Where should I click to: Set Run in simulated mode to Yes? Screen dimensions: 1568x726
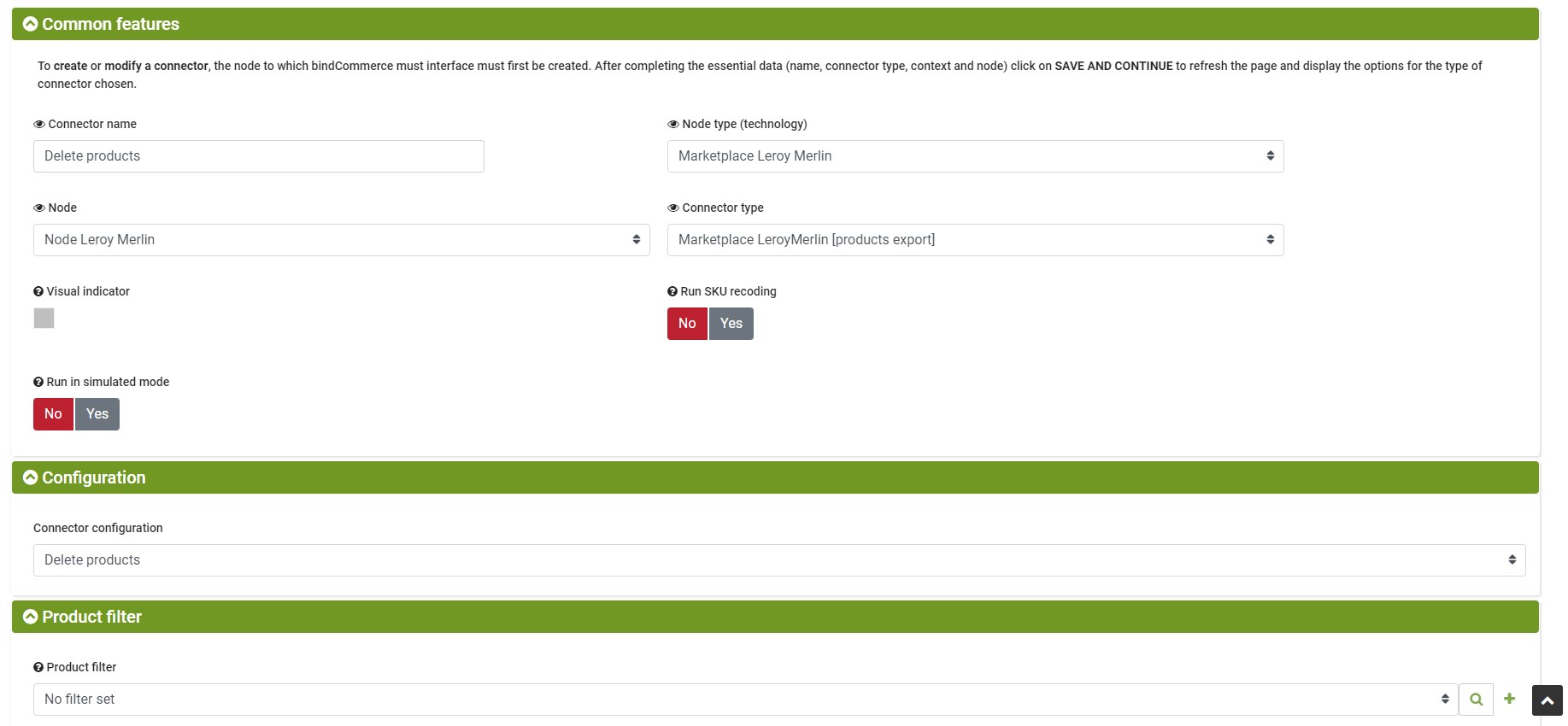97,414
